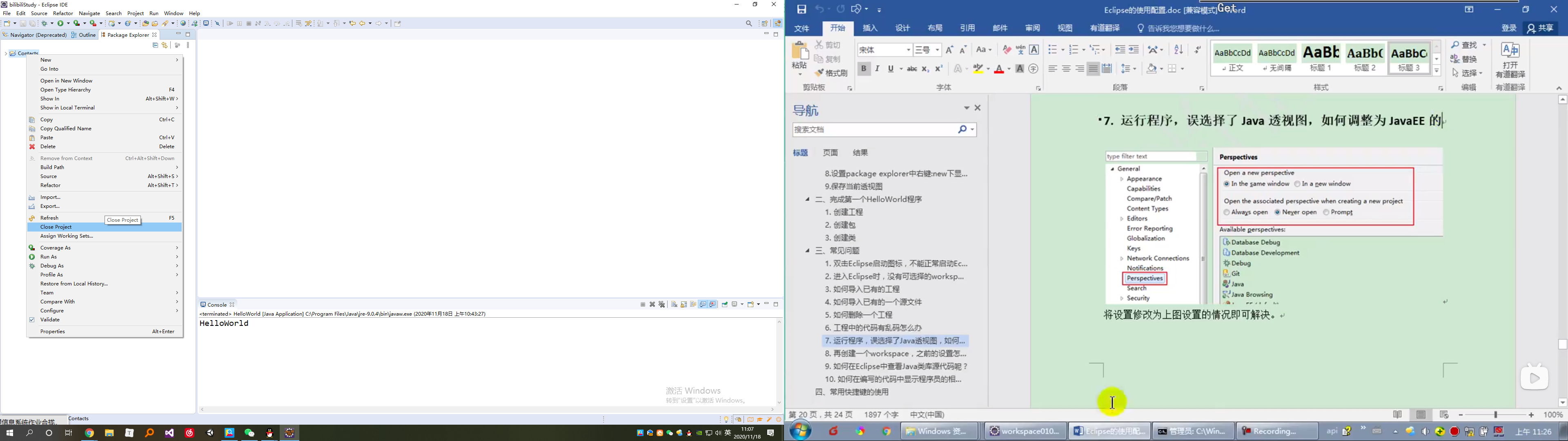Click the superscript icon
This screenshot has height=441, width=1568.
click(x=939, y=69)
